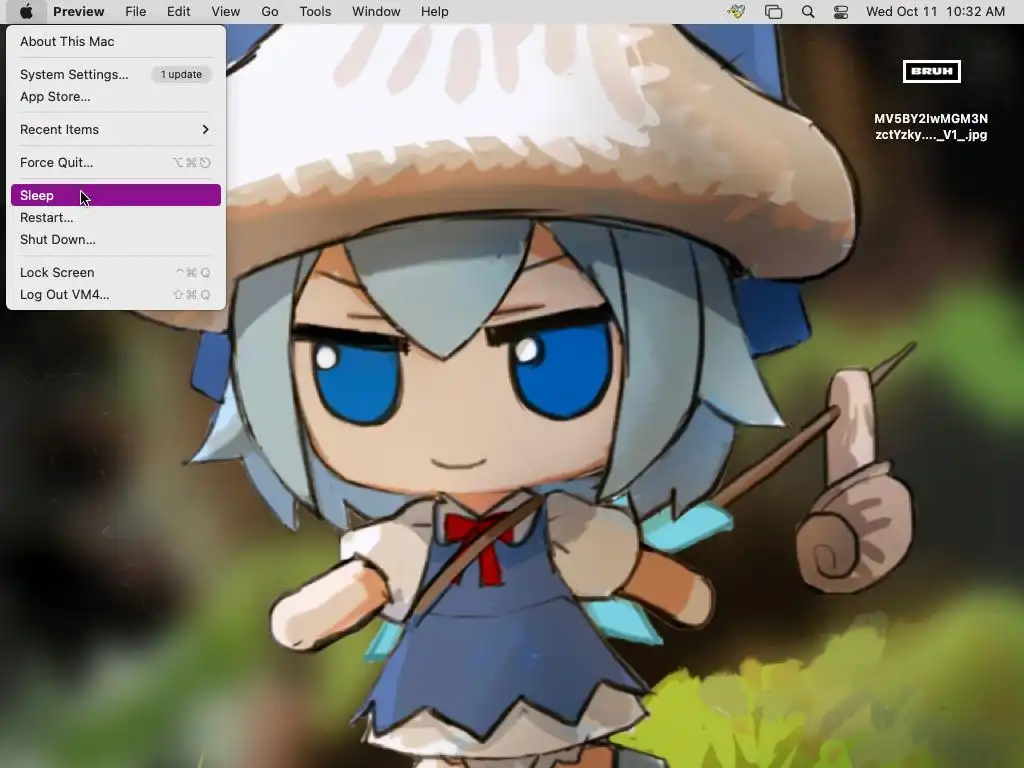Choose App Store from the Apple menu
This screenshot has height=768, width=1024.
coord(116,97)
